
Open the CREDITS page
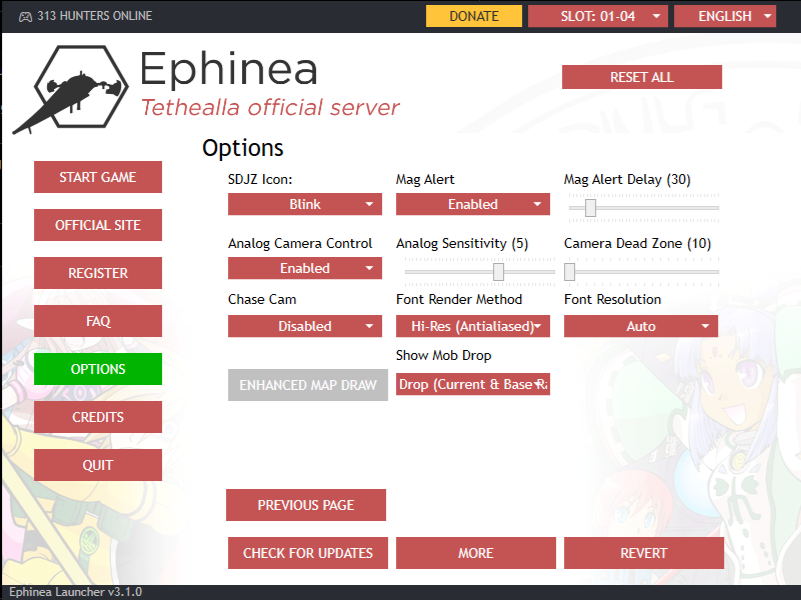[x=98, y=417]
